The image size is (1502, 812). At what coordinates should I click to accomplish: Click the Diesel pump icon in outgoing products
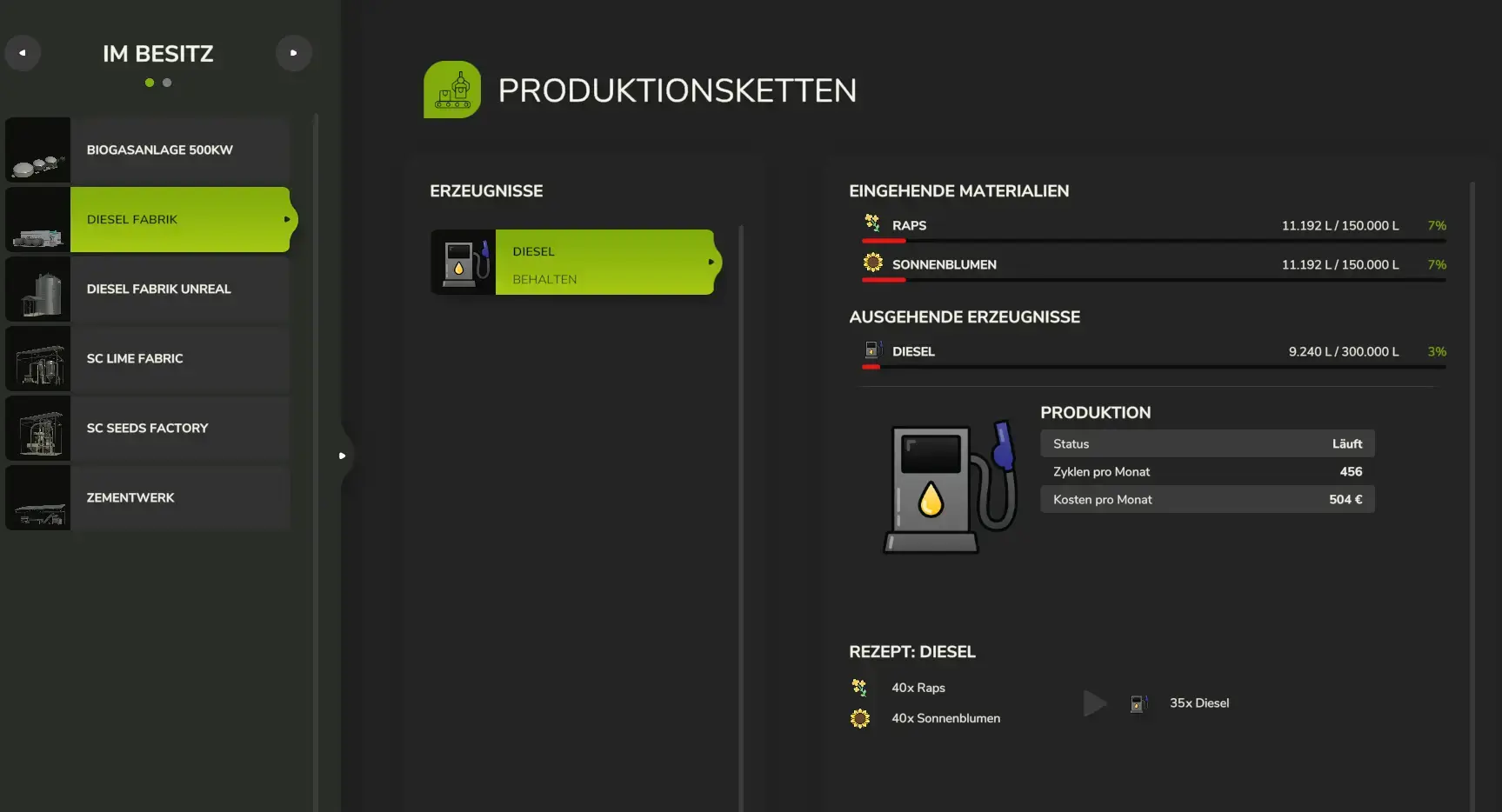872,350
